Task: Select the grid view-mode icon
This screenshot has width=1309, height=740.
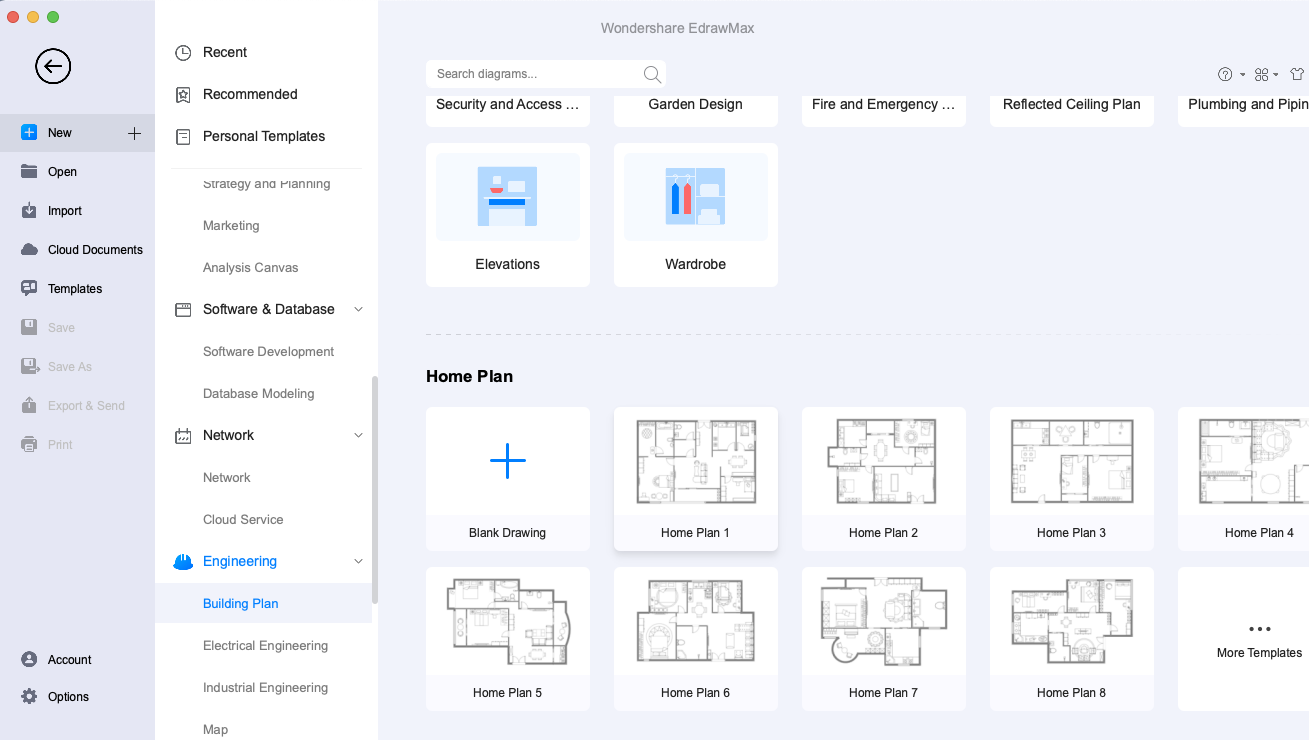Action: pos(1261,74)
